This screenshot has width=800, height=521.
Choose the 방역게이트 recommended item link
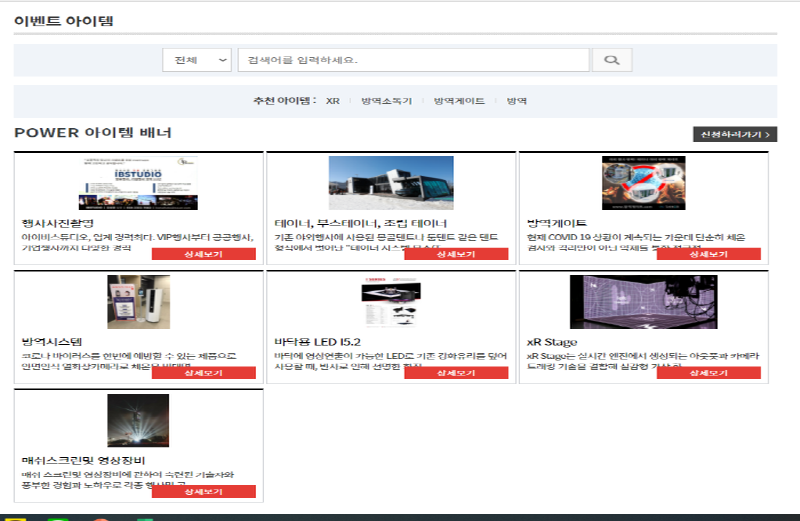pyautogui.click(x=459, y=102)
